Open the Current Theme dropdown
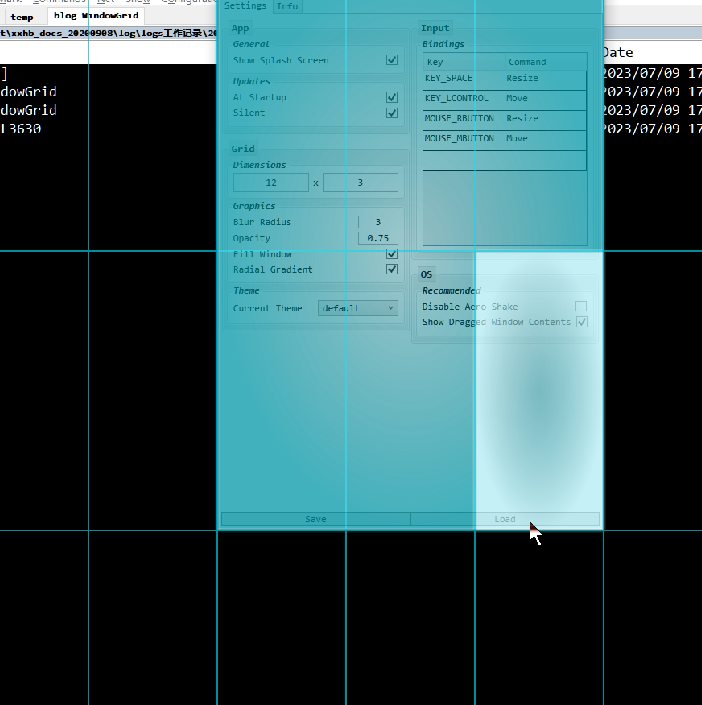The width and height of the screenshot is (702, 705). click(358, 308)
